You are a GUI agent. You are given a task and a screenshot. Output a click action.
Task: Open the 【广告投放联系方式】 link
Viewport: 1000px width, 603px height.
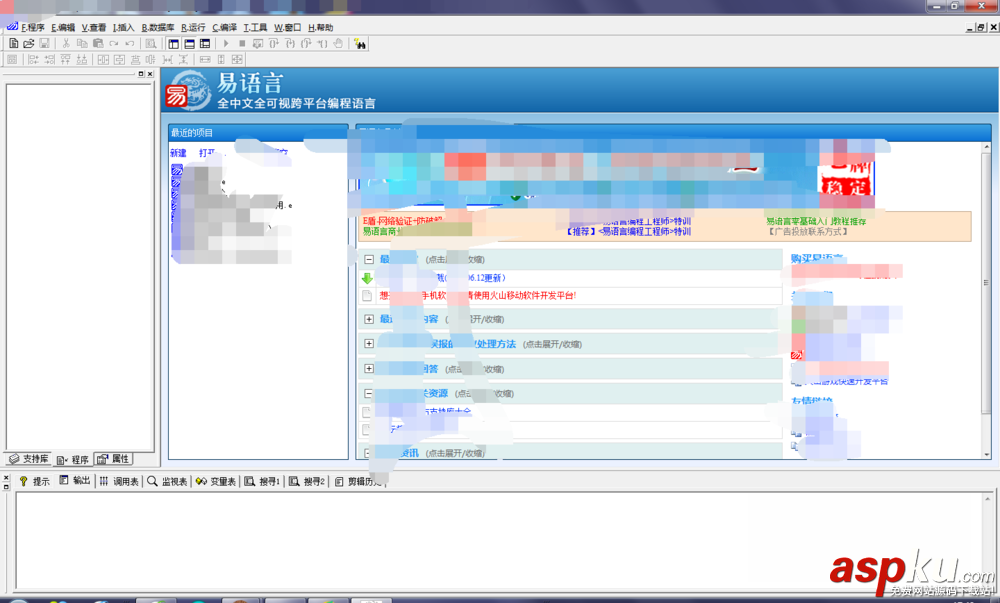coord(807,231)
